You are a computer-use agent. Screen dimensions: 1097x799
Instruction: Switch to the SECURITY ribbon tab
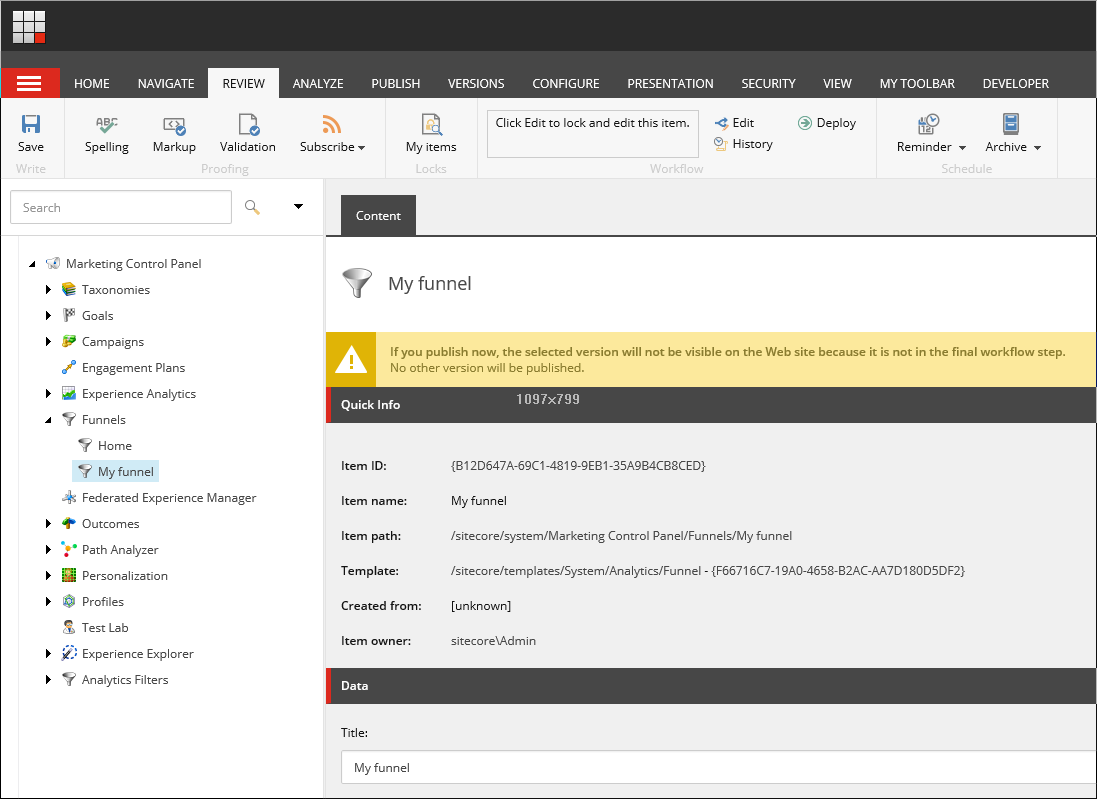click(x=769, y=83)
